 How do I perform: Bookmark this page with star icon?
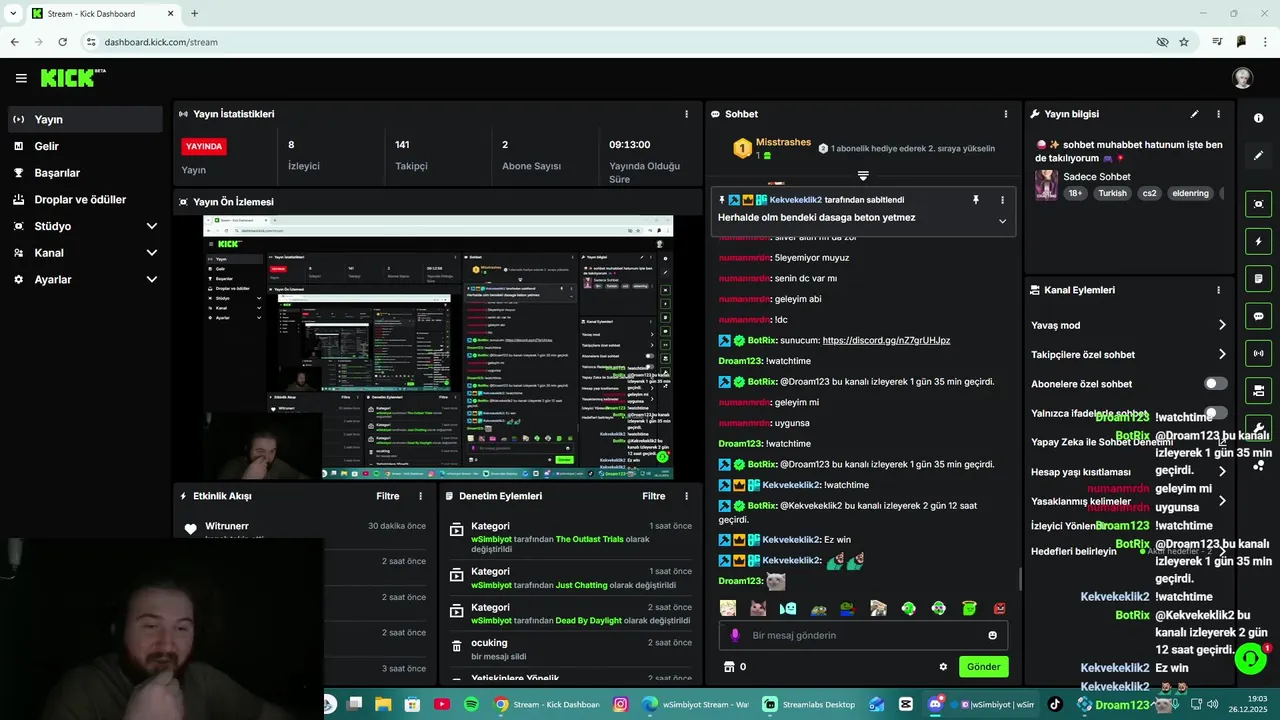(1184, 42)
